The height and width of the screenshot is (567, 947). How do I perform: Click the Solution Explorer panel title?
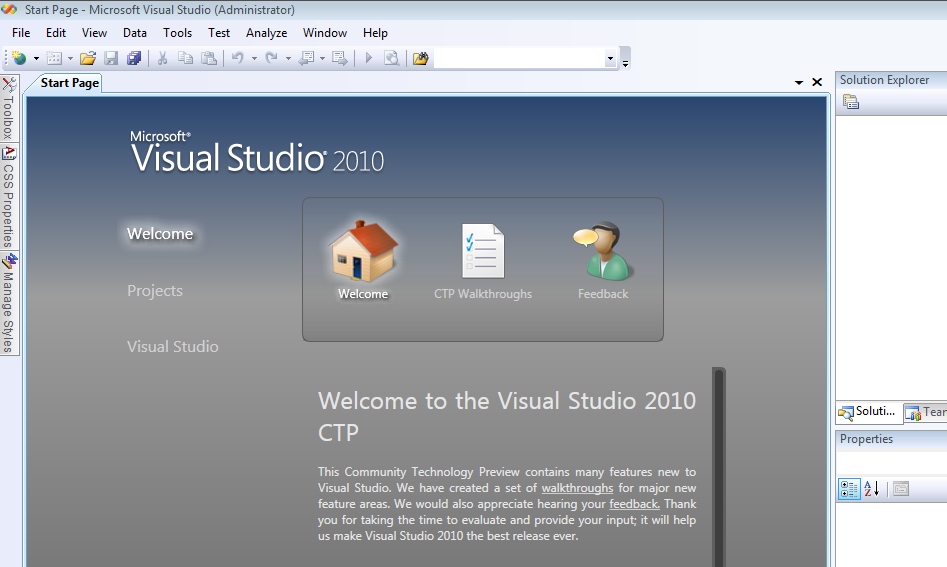click(x=884, y=80)
